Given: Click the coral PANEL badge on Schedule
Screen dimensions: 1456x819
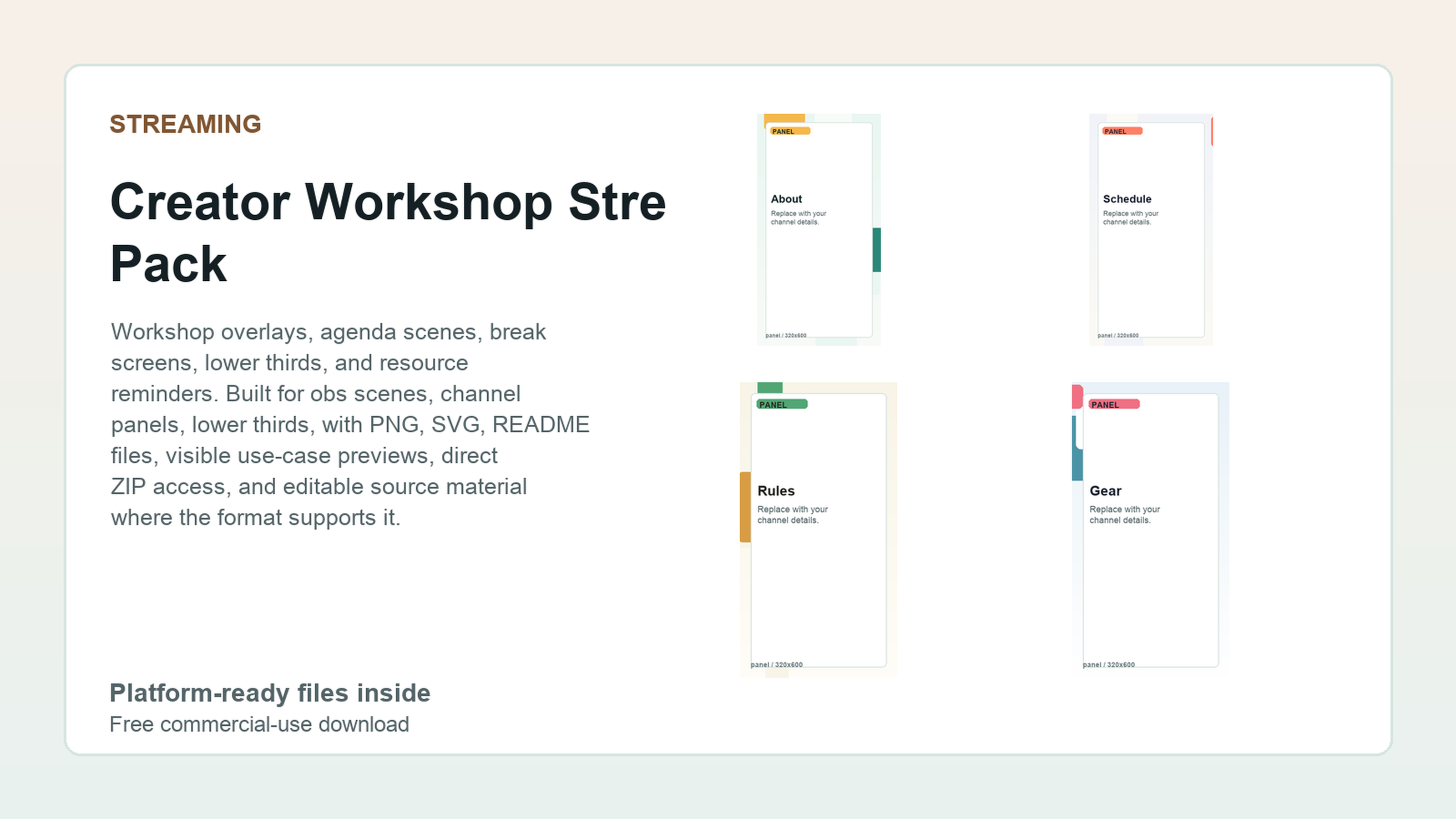Looking at the screenshot, I should click(x=1122, y=131).
